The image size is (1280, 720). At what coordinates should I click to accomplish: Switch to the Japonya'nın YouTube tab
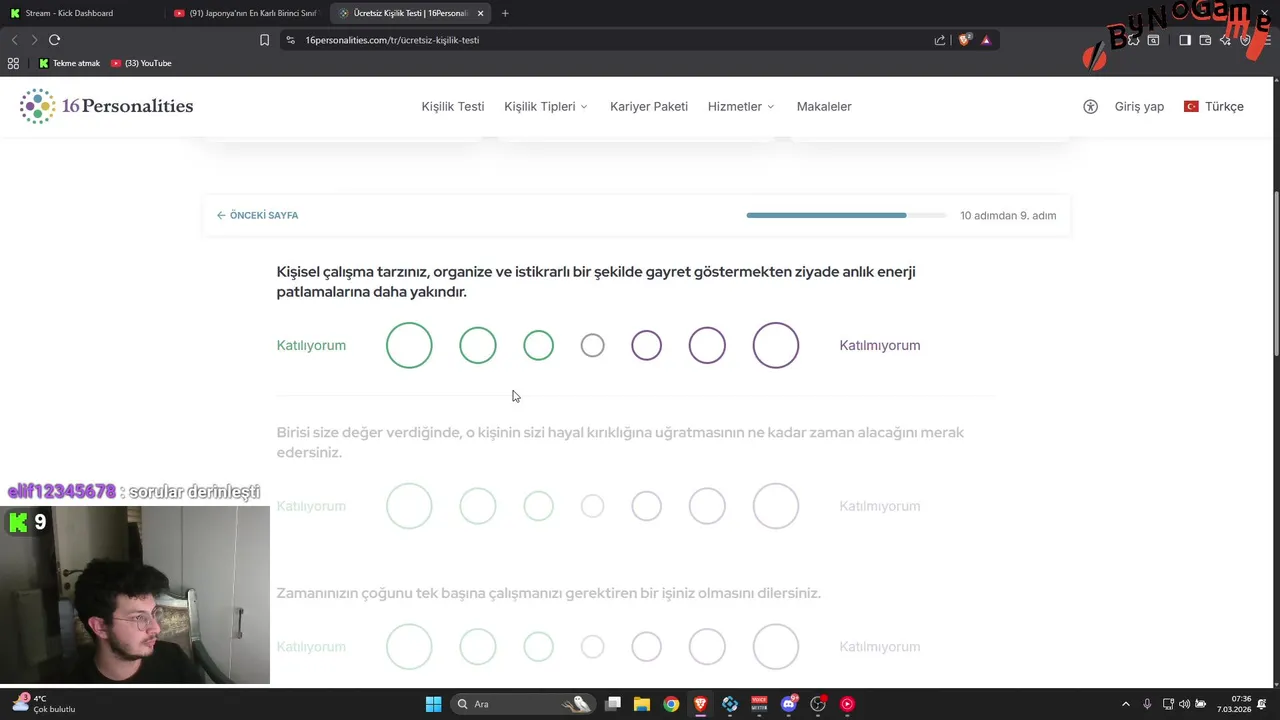pyautogui.click(x=245, y=13)
